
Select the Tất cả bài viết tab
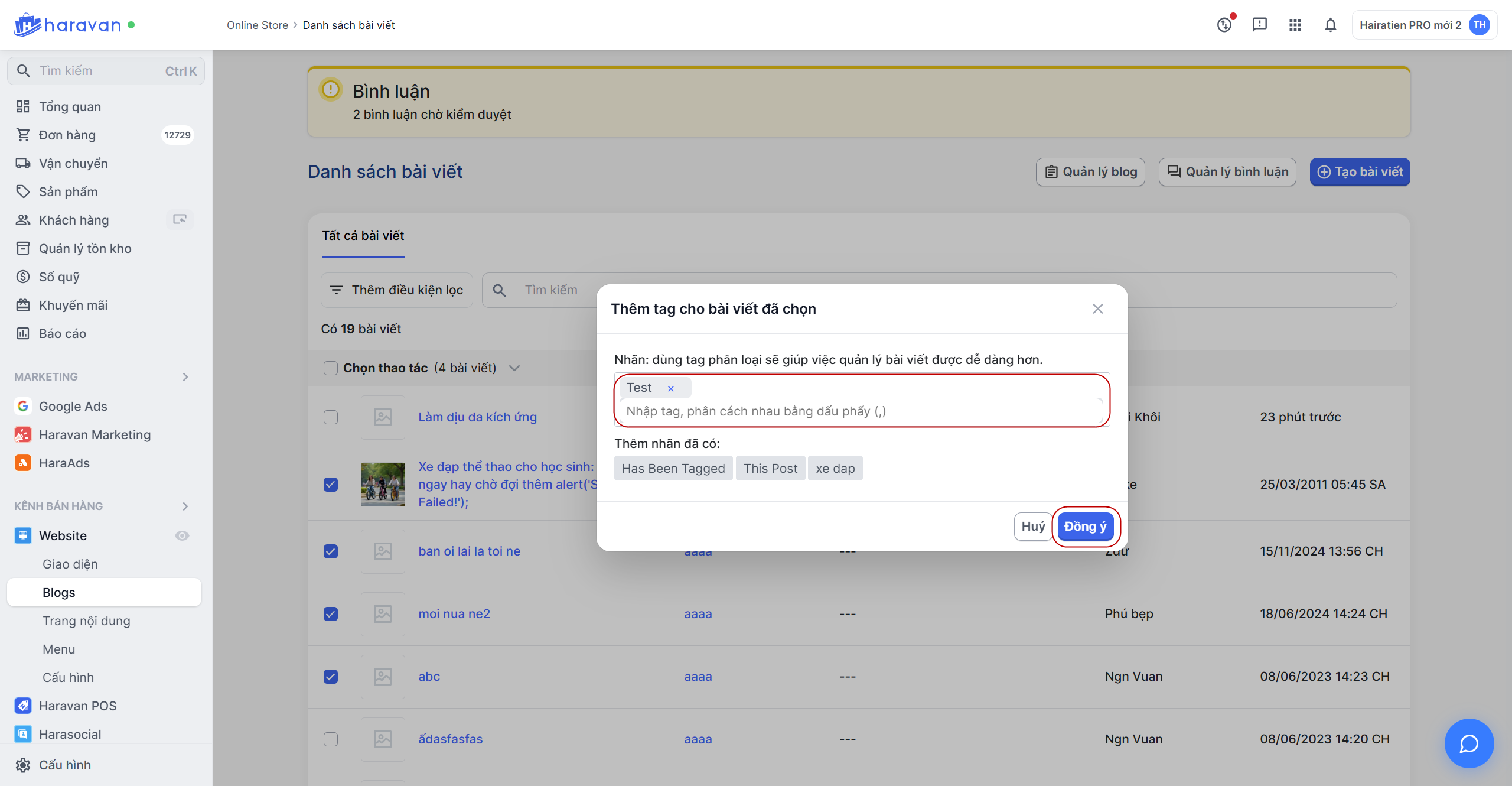point(363,236)
